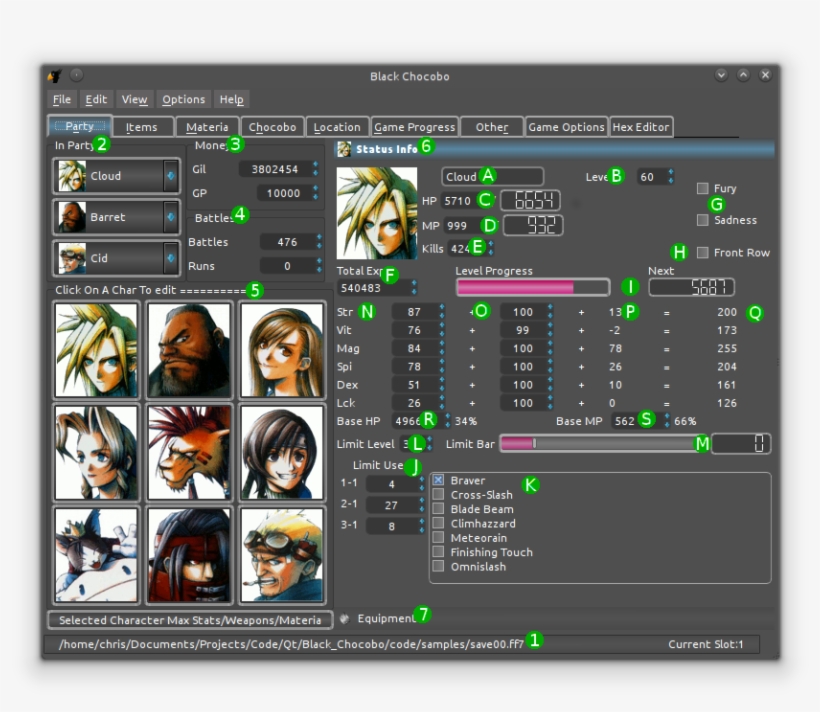820x712 pixels.
Task: Click the Cloud name input field
Action: [x=493, y=176]
